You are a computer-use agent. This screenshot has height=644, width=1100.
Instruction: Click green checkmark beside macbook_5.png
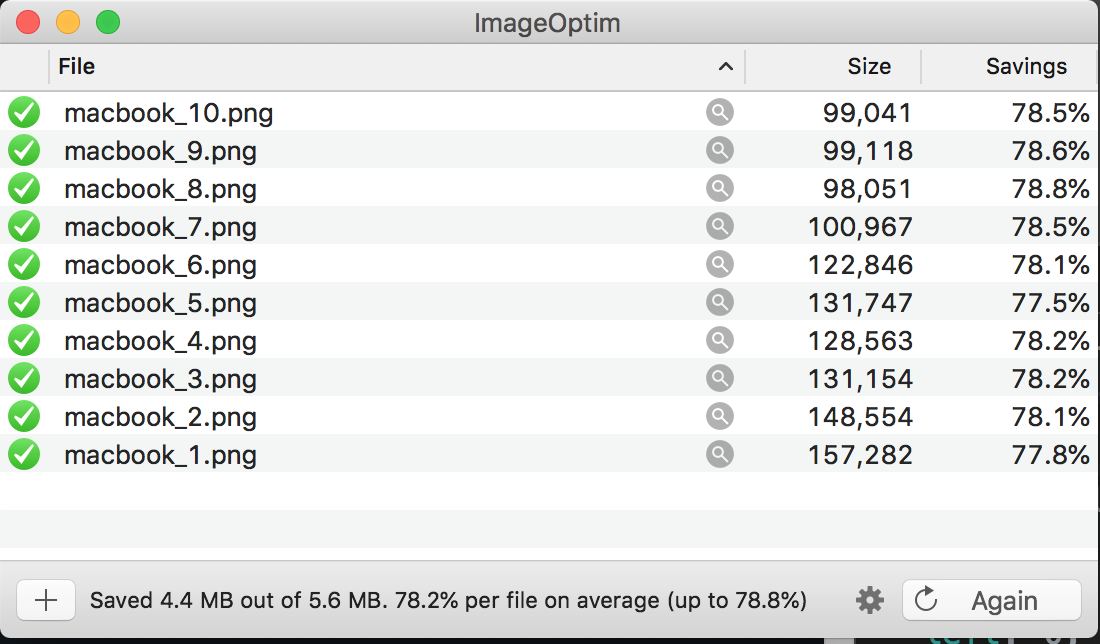click(24, 303)
